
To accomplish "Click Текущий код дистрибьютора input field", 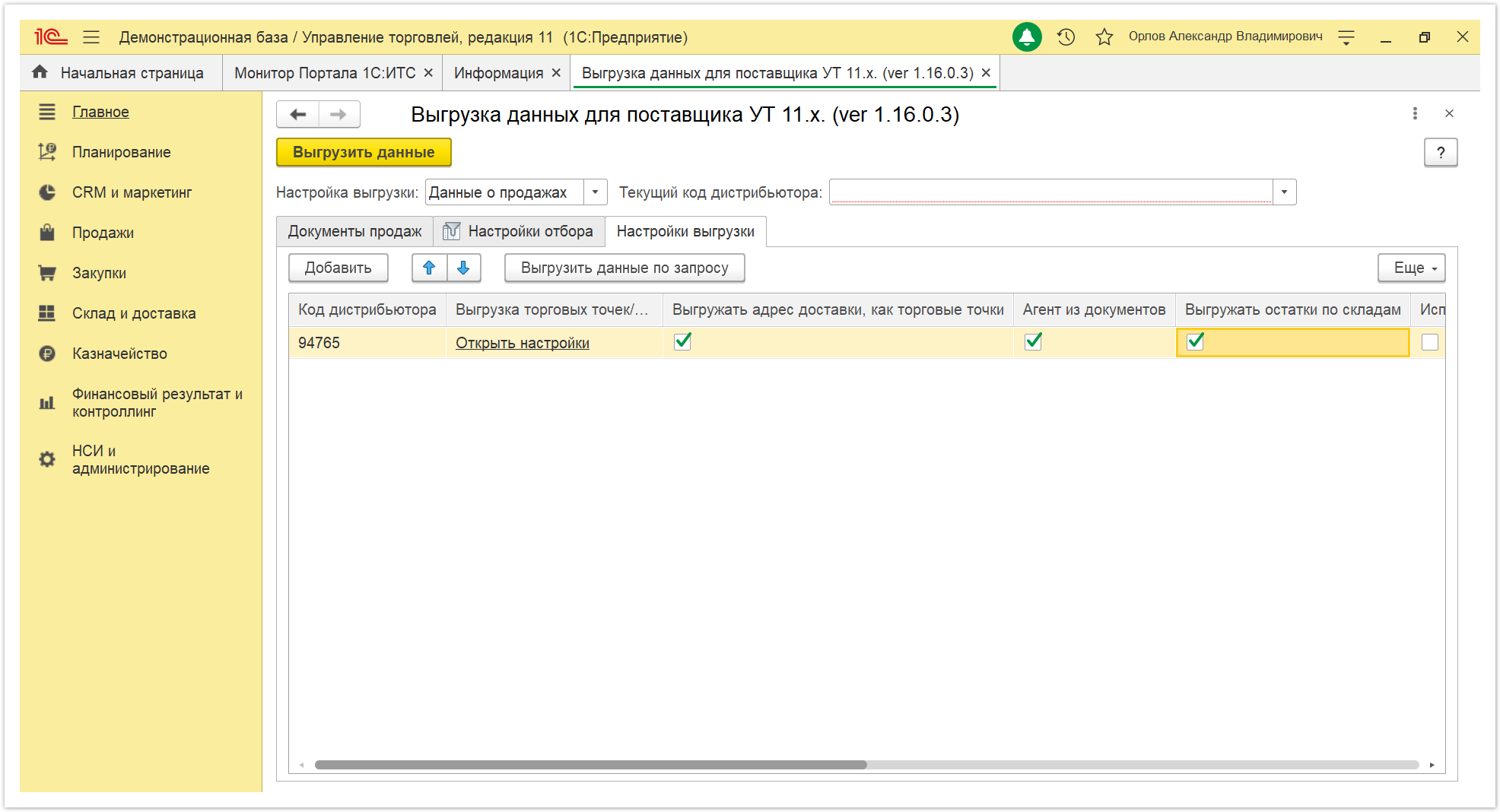I will pos(1050,192).
